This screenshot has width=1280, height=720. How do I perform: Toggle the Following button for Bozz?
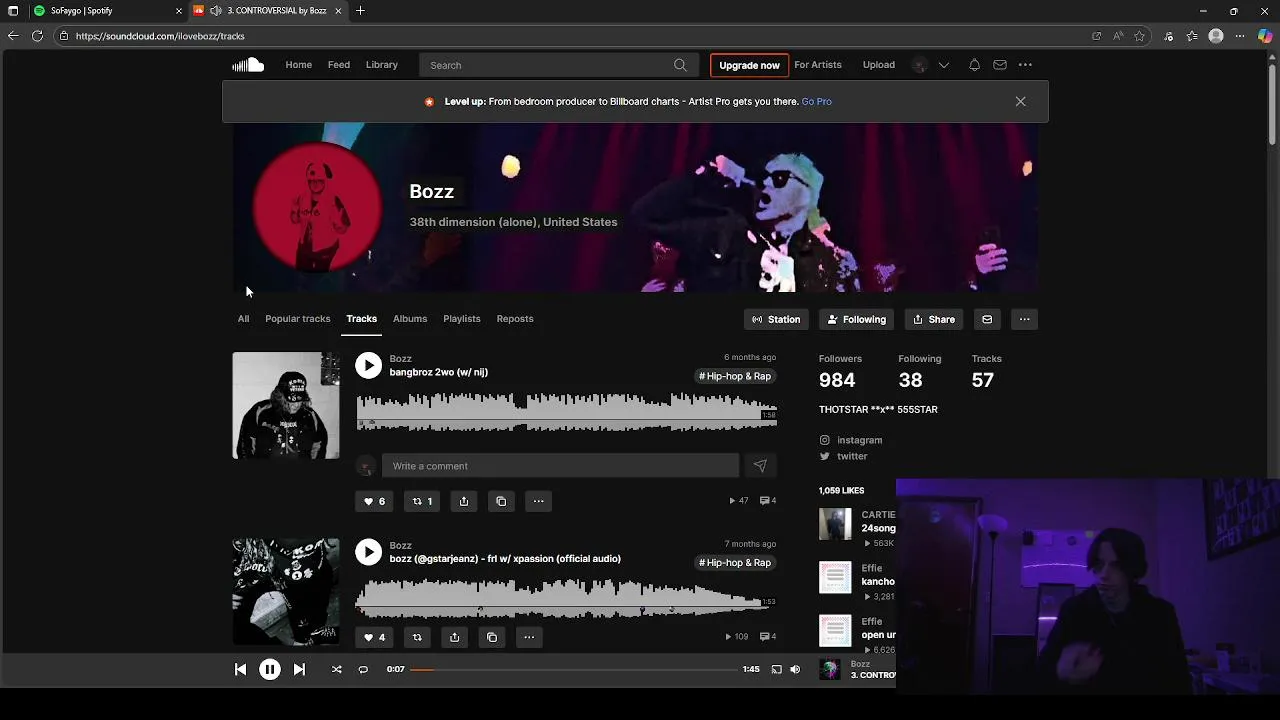tap(856, 319)
